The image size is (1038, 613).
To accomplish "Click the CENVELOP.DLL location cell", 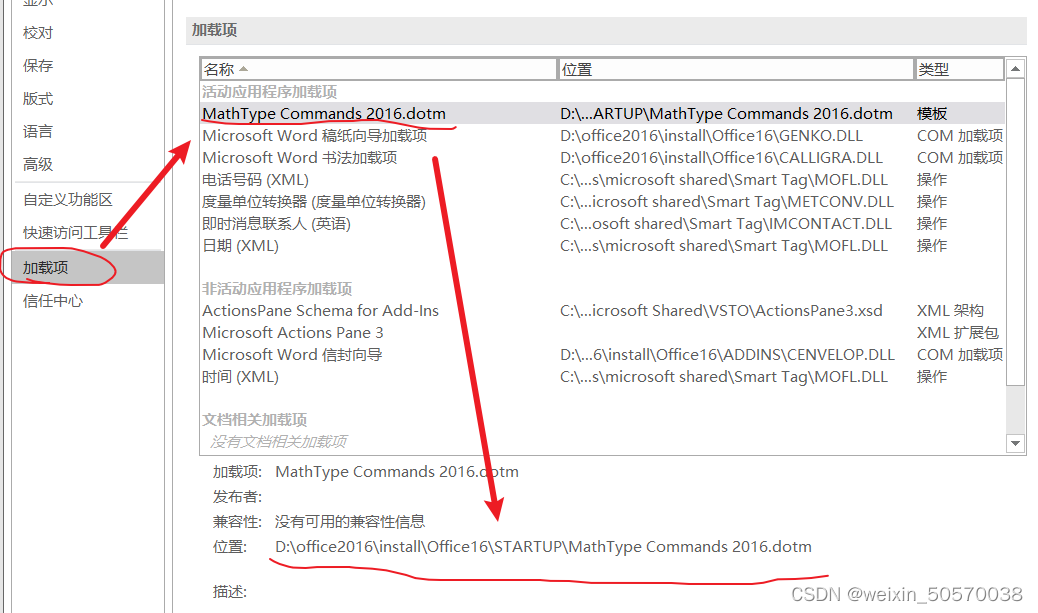I will pos(727,354).
